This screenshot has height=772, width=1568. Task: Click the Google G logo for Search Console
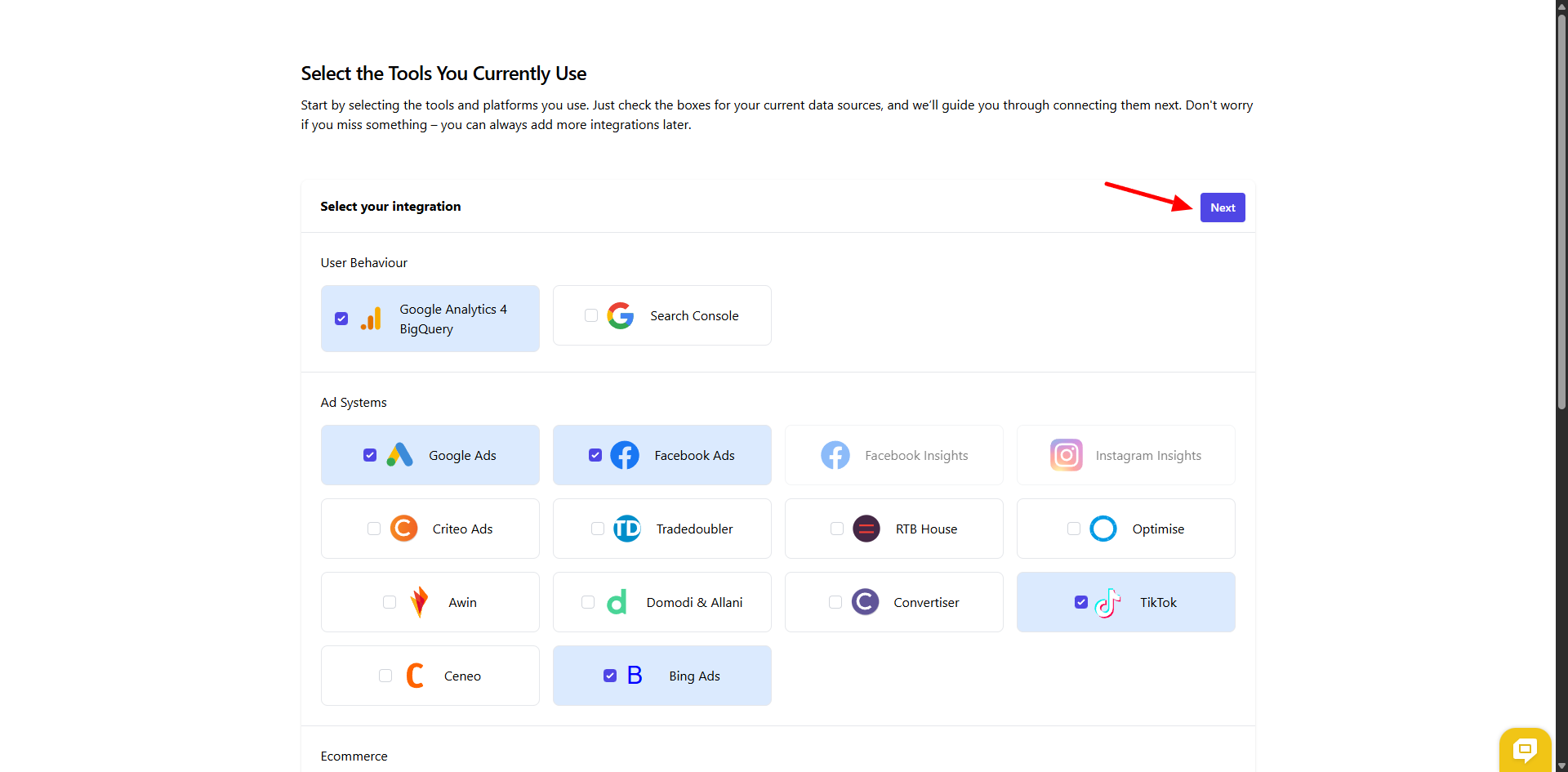point(621,315)
